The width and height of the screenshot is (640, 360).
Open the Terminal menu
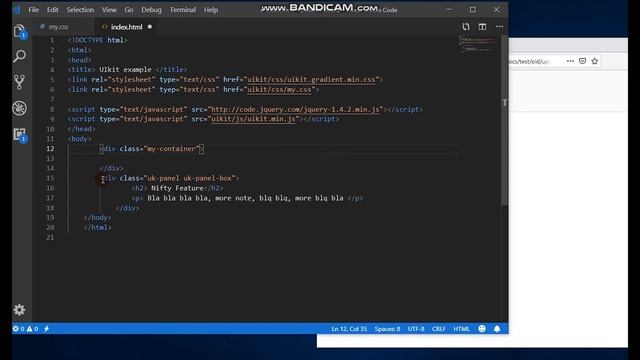click(182, 10)
